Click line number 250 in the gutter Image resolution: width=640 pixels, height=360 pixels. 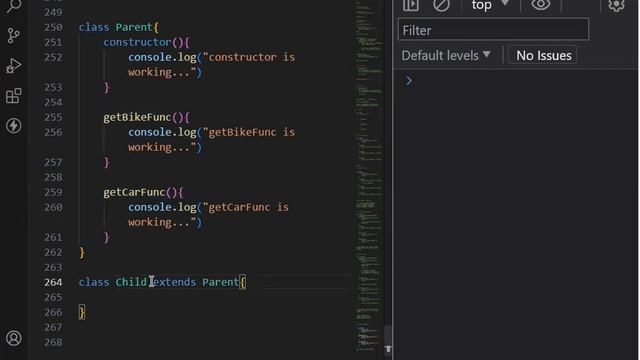point(53,27)
